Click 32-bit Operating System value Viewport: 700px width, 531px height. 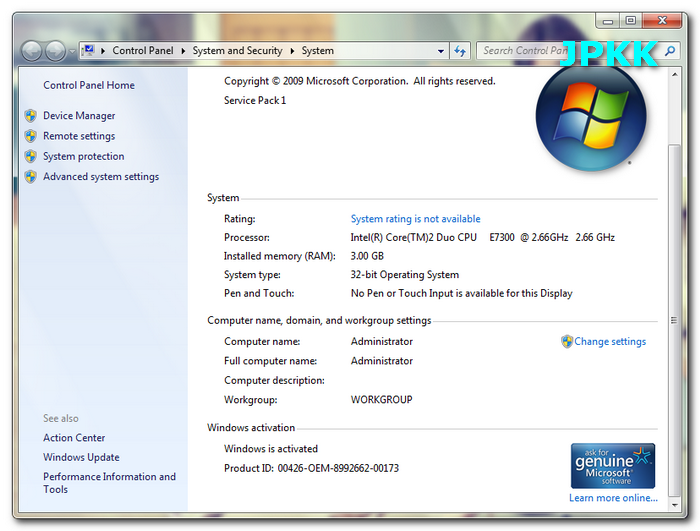click(404, 275)
